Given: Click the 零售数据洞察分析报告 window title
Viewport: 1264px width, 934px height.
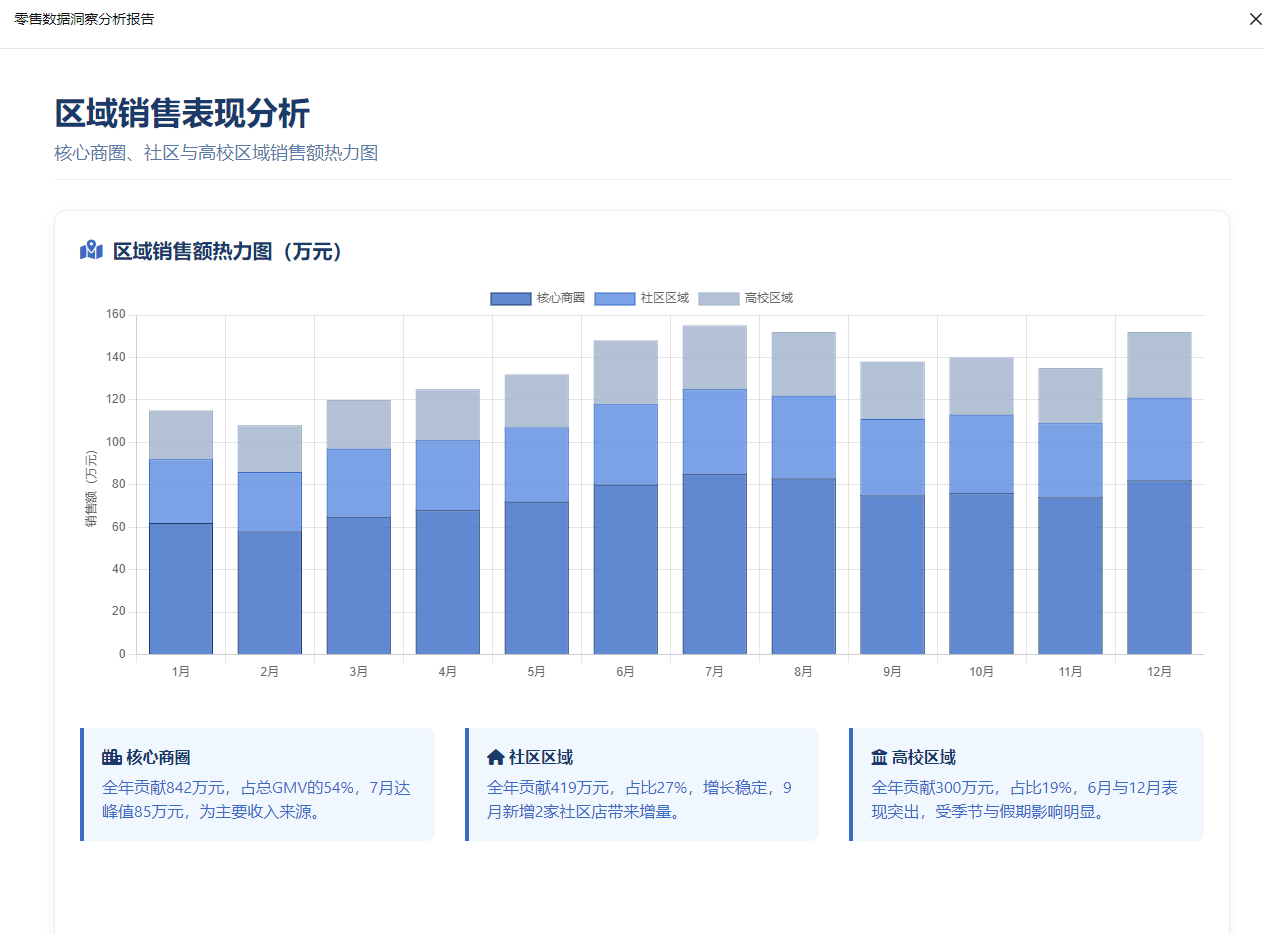Looking at the screenshot, I should pos(84,19).
